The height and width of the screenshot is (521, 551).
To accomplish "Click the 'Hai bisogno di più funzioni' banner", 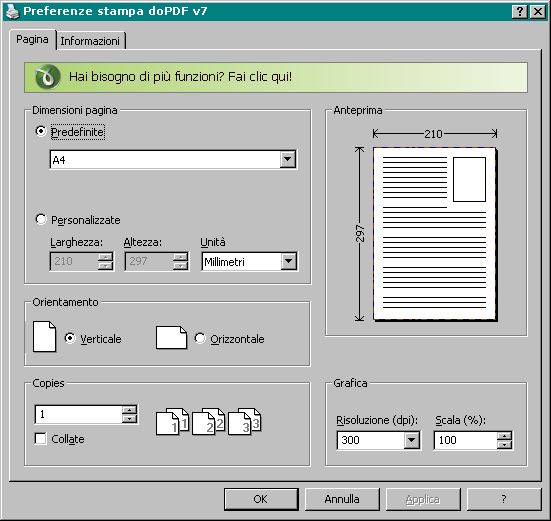I will point(276,77).
